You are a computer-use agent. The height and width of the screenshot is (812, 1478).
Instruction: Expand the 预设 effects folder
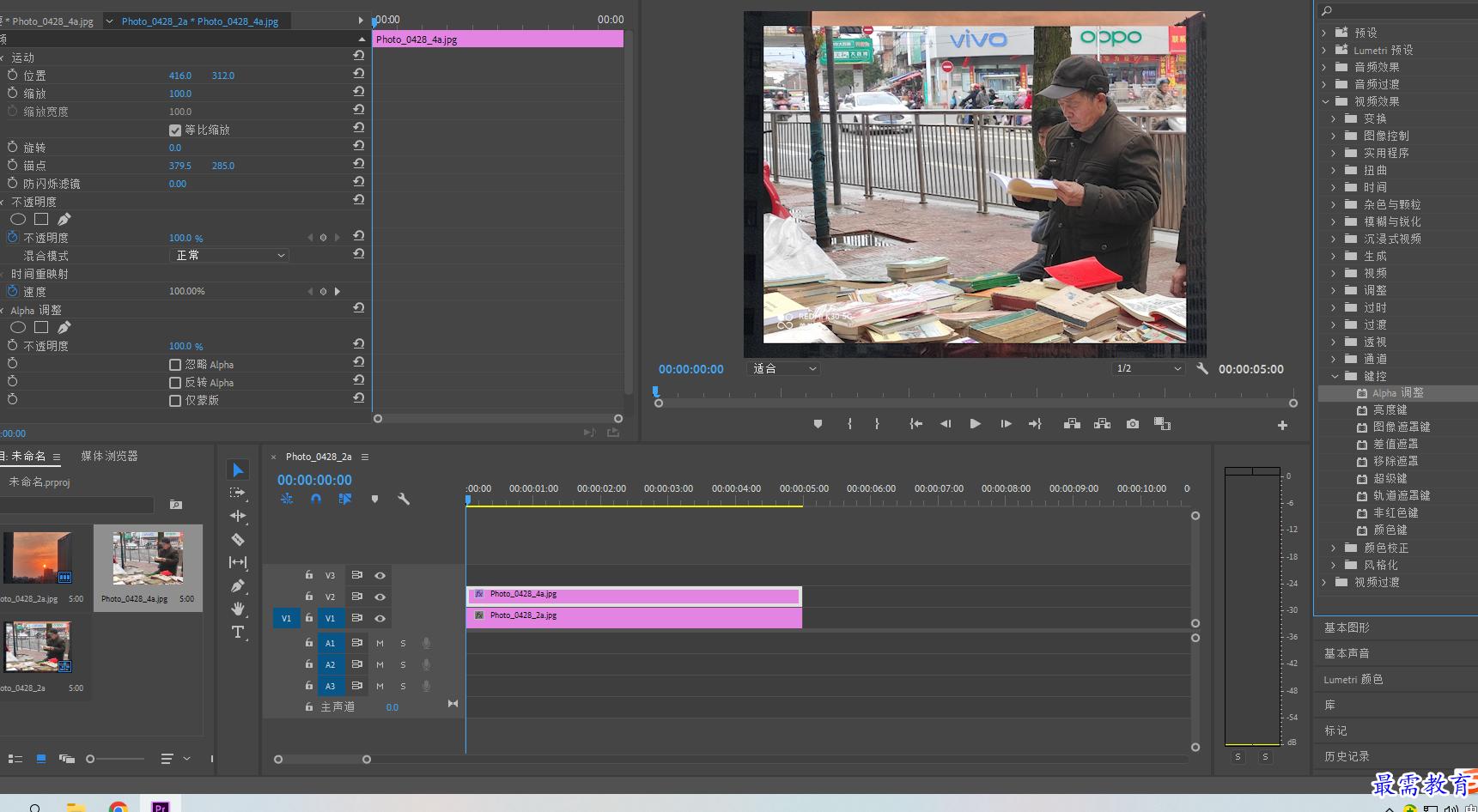click(1324, 33)
